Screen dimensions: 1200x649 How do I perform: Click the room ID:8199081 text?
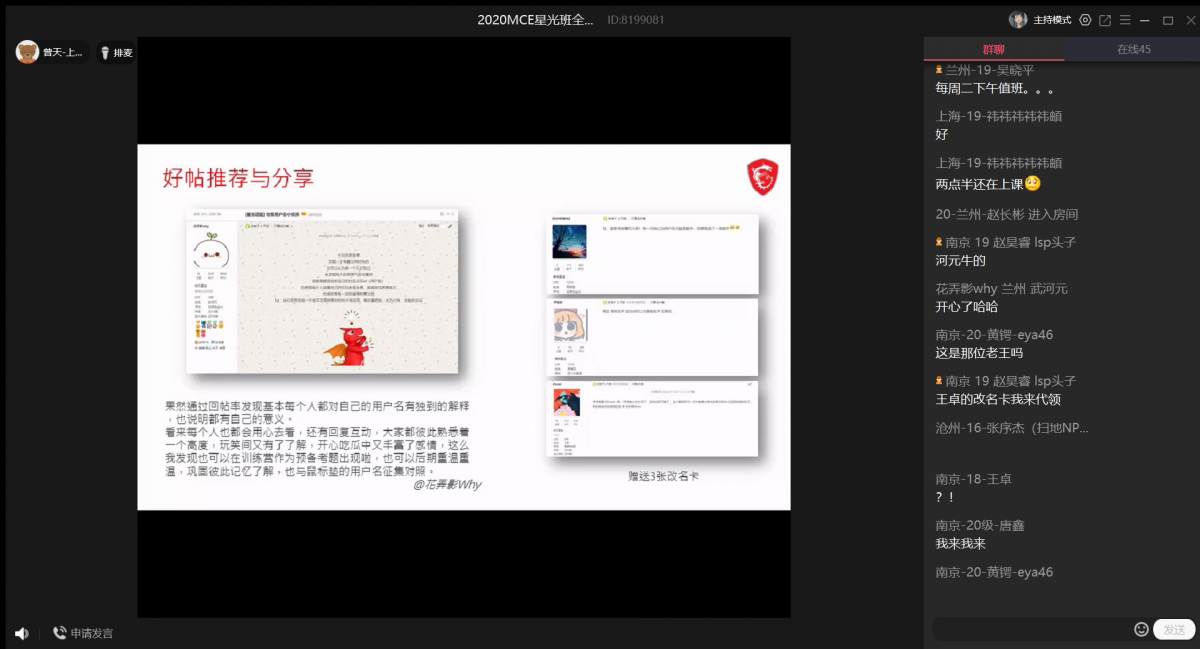(x=636, y=19)
